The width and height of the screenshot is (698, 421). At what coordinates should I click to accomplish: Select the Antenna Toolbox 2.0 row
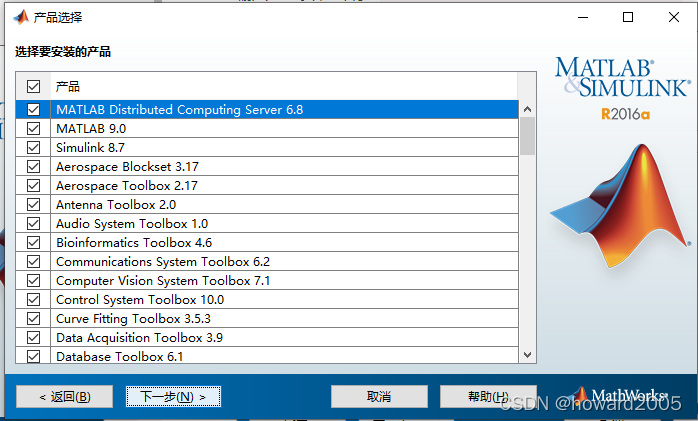click(284, 205)
